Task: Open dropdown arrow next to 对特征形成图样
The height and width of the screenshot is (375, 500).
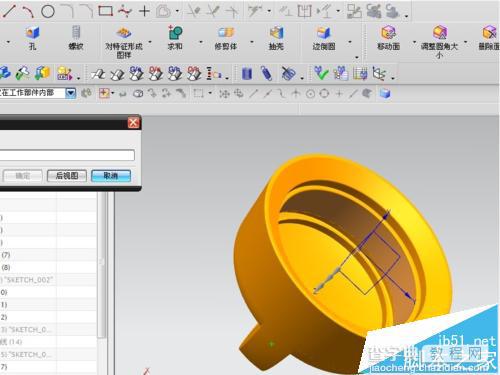Action: (x=150, y=42)
